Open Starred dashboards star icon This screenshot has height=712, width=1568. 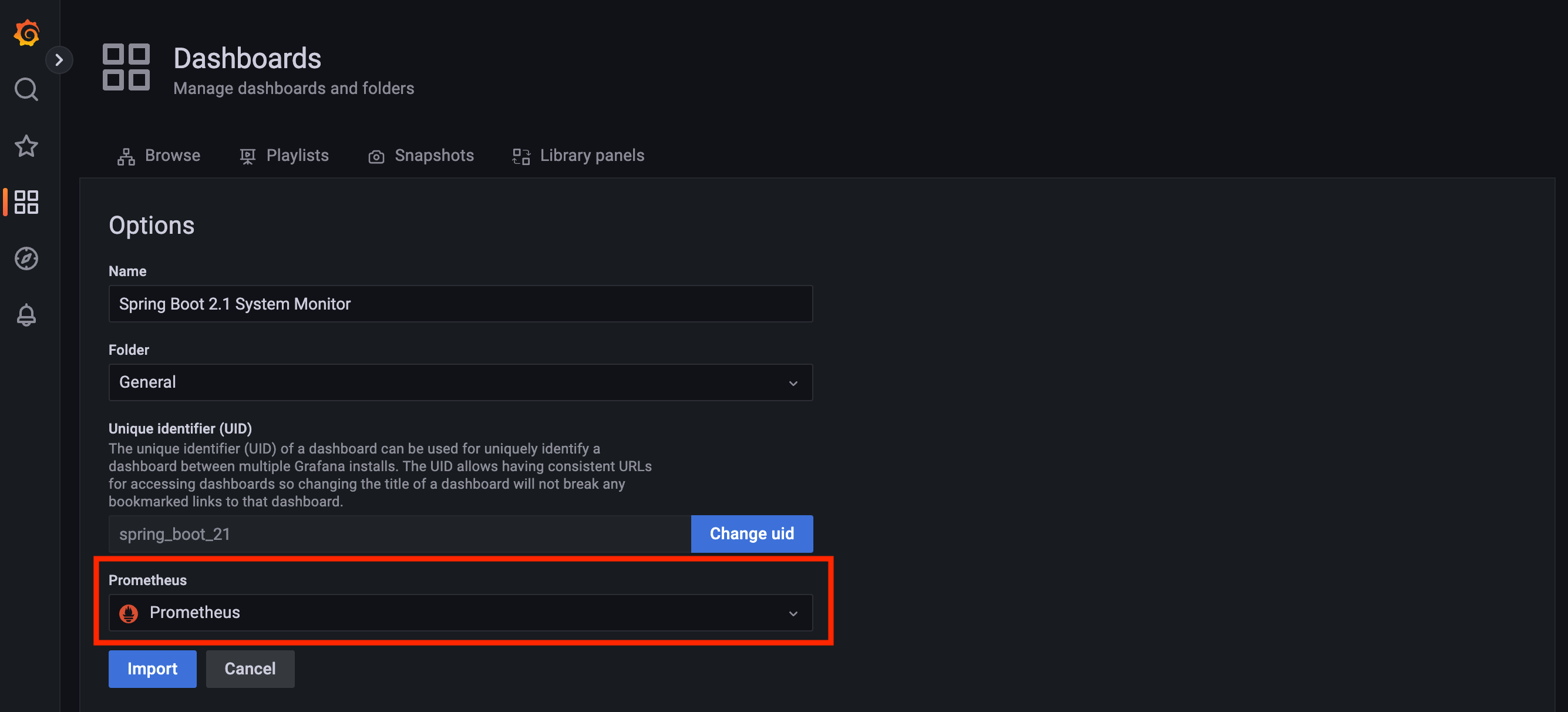(26, 146)
